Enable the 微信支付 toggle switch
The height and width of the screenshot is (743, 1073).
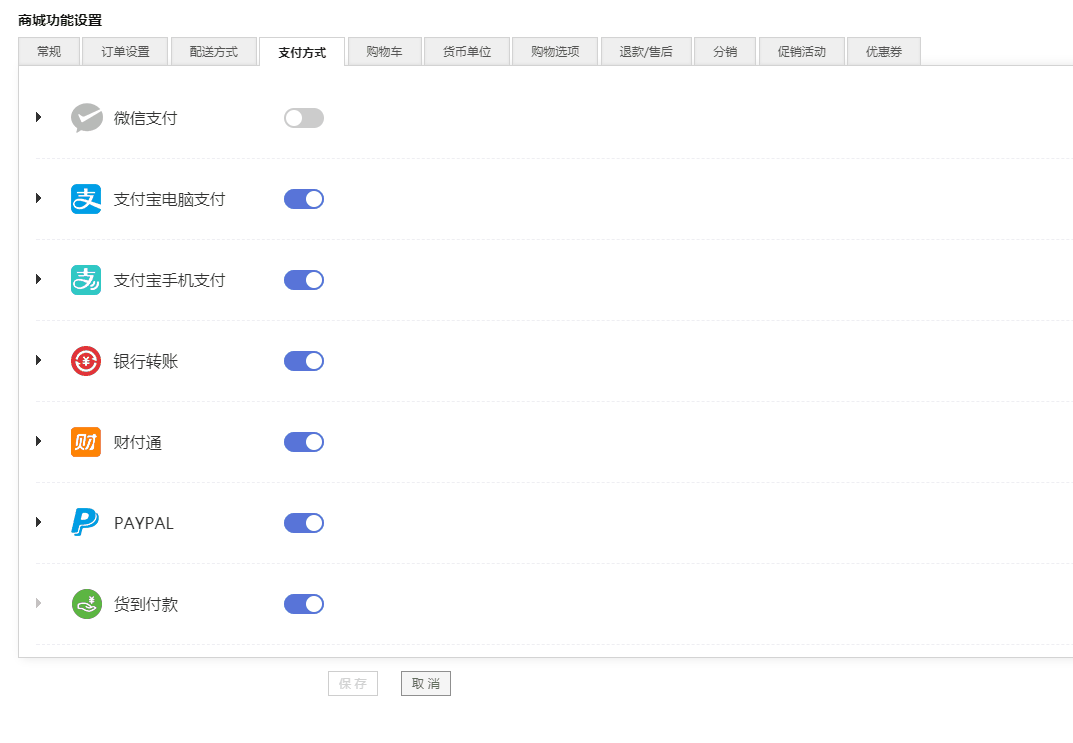304,118
